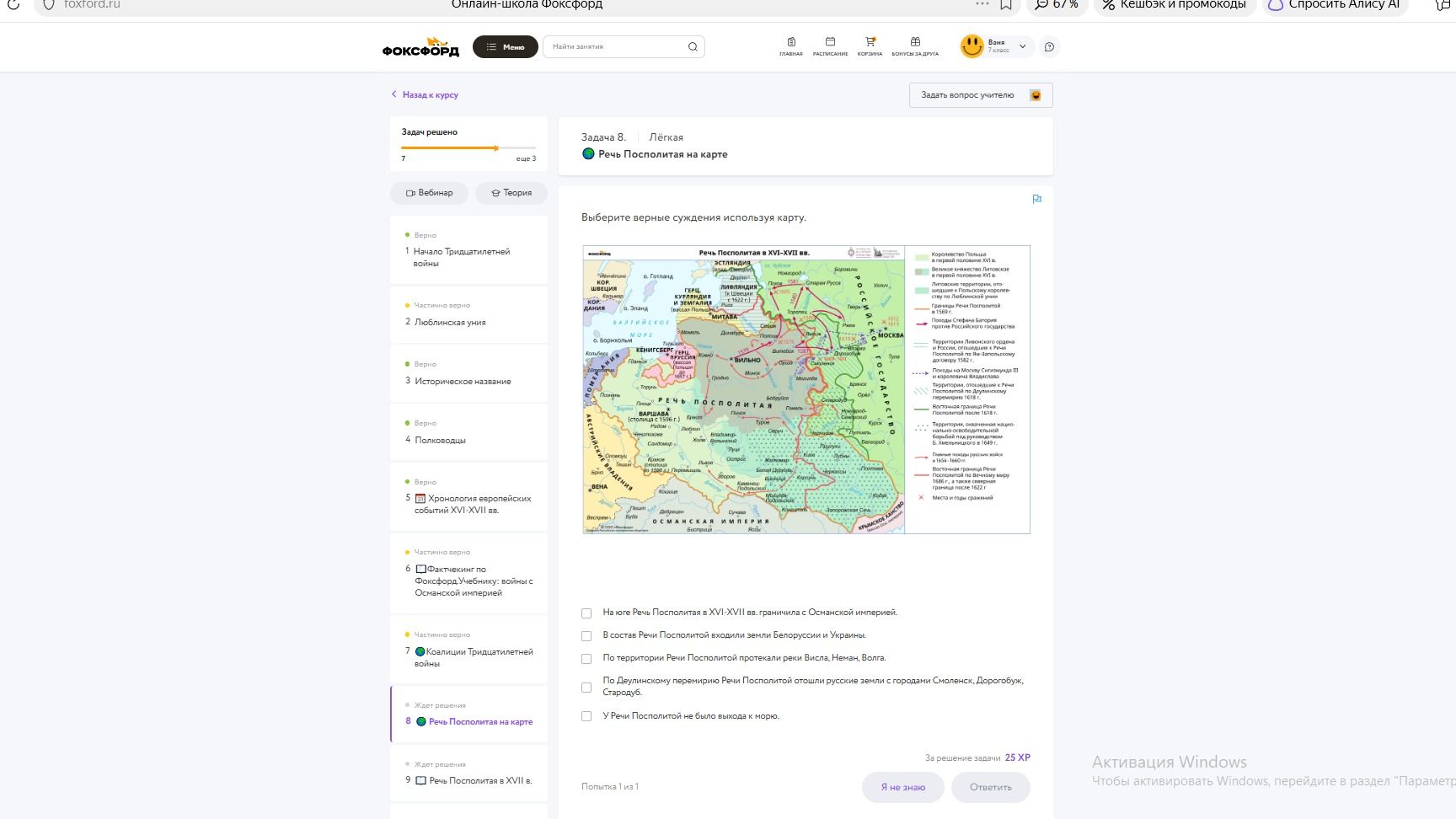Viewport: 1456px width, 819px height.
Task: Open the Теория button
Action: [511, 193]
